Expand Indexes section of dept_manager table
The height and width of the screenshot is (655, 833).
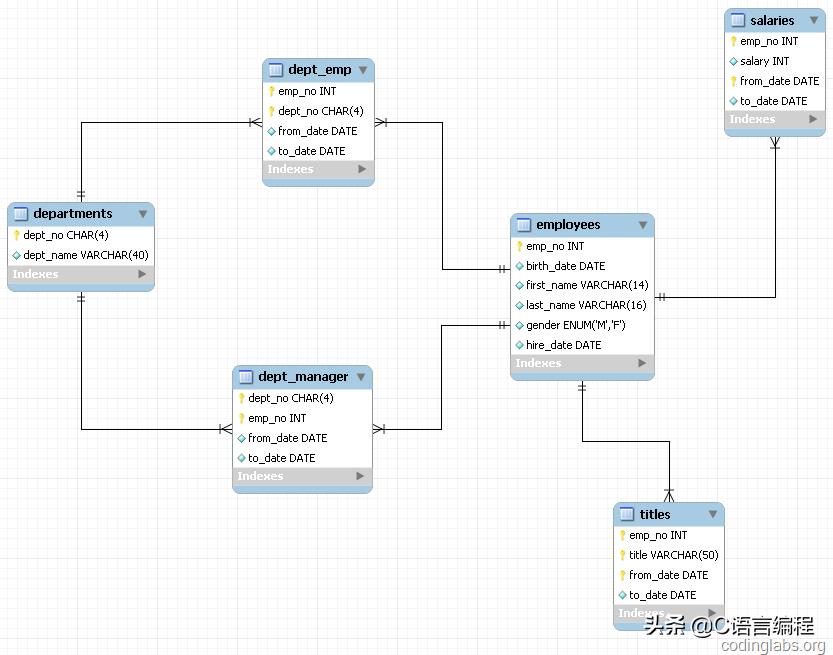360,476
